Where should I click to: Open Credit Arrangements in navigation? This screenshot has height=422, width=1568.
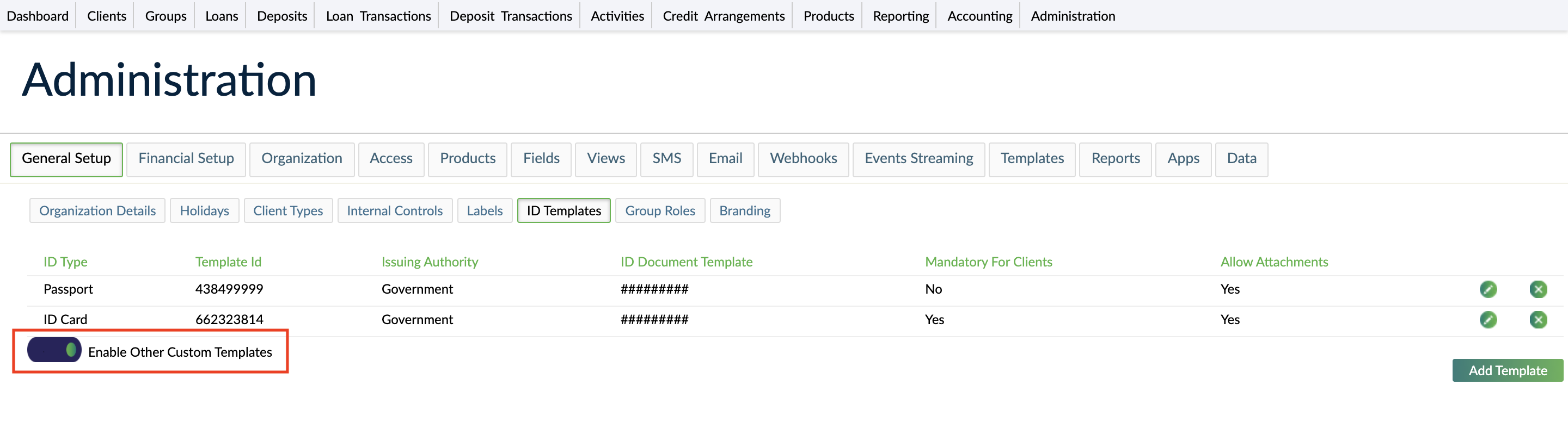[x=723, y=16]
